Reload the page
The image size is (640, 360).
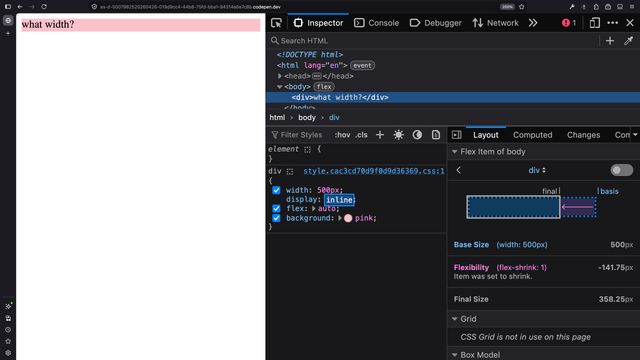tap(44, 7)
